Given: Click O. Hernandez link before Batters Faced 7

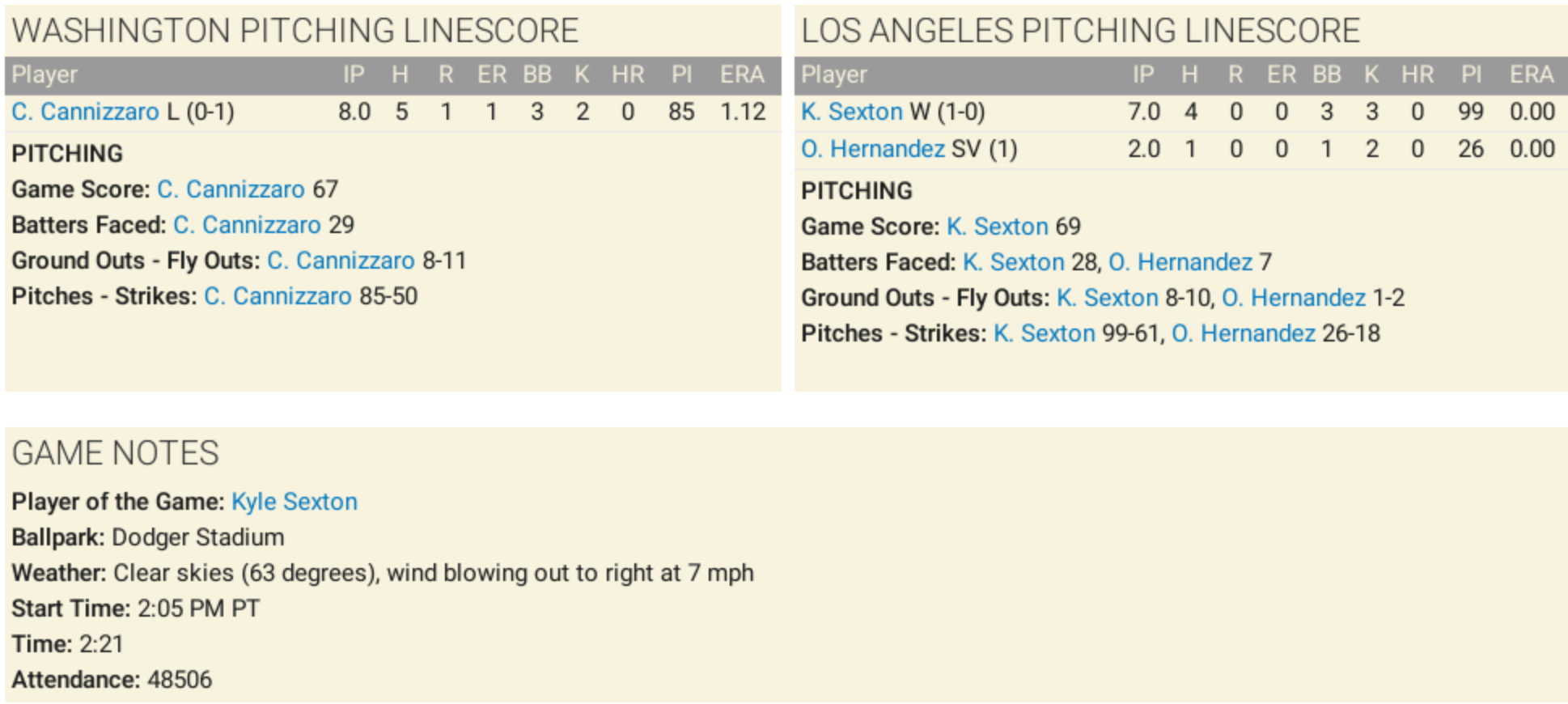Looking at the screenshot, I should (x=1180, y=262).
